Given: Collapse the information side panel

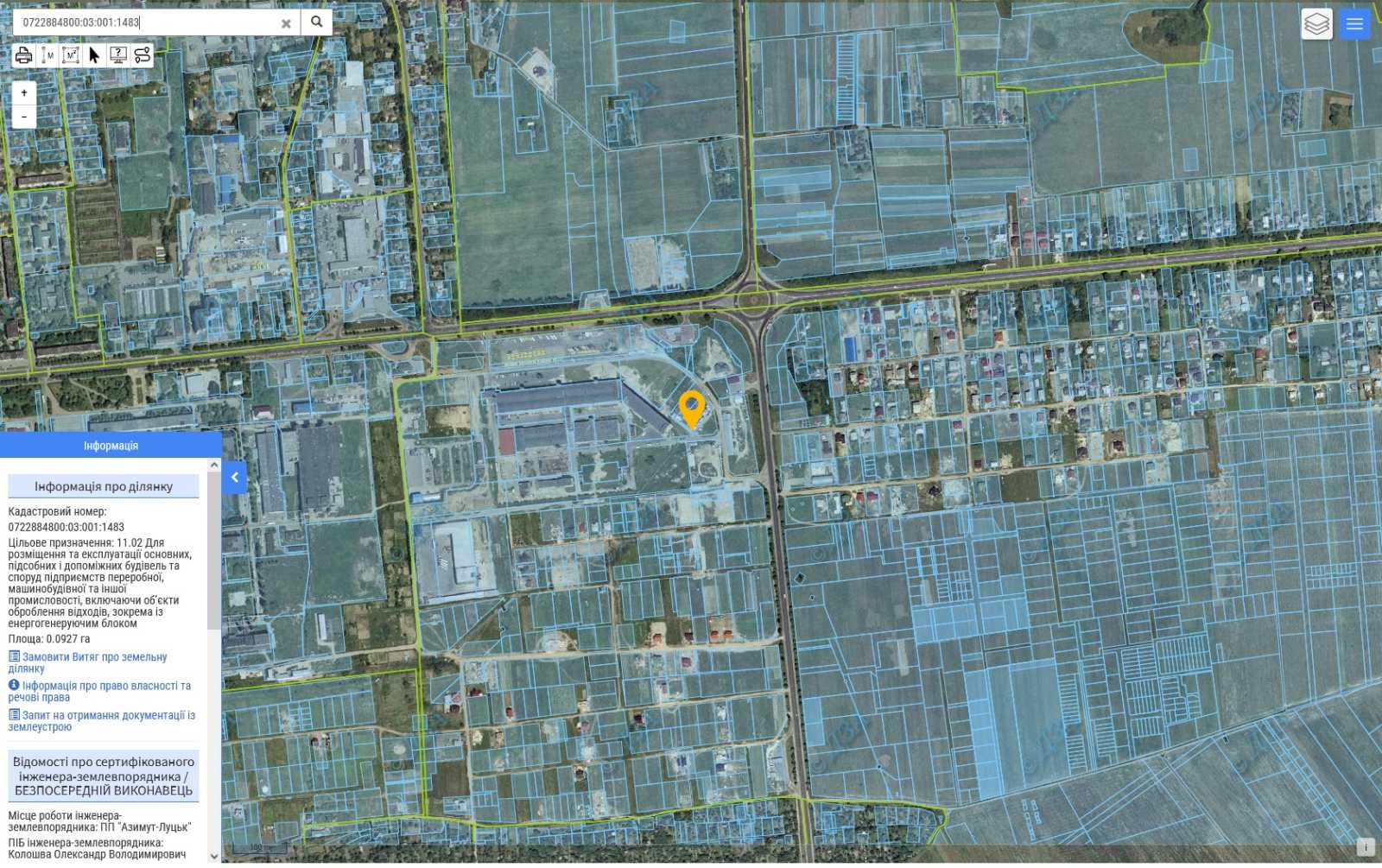Looking at the screenshot, I should 234,478.
